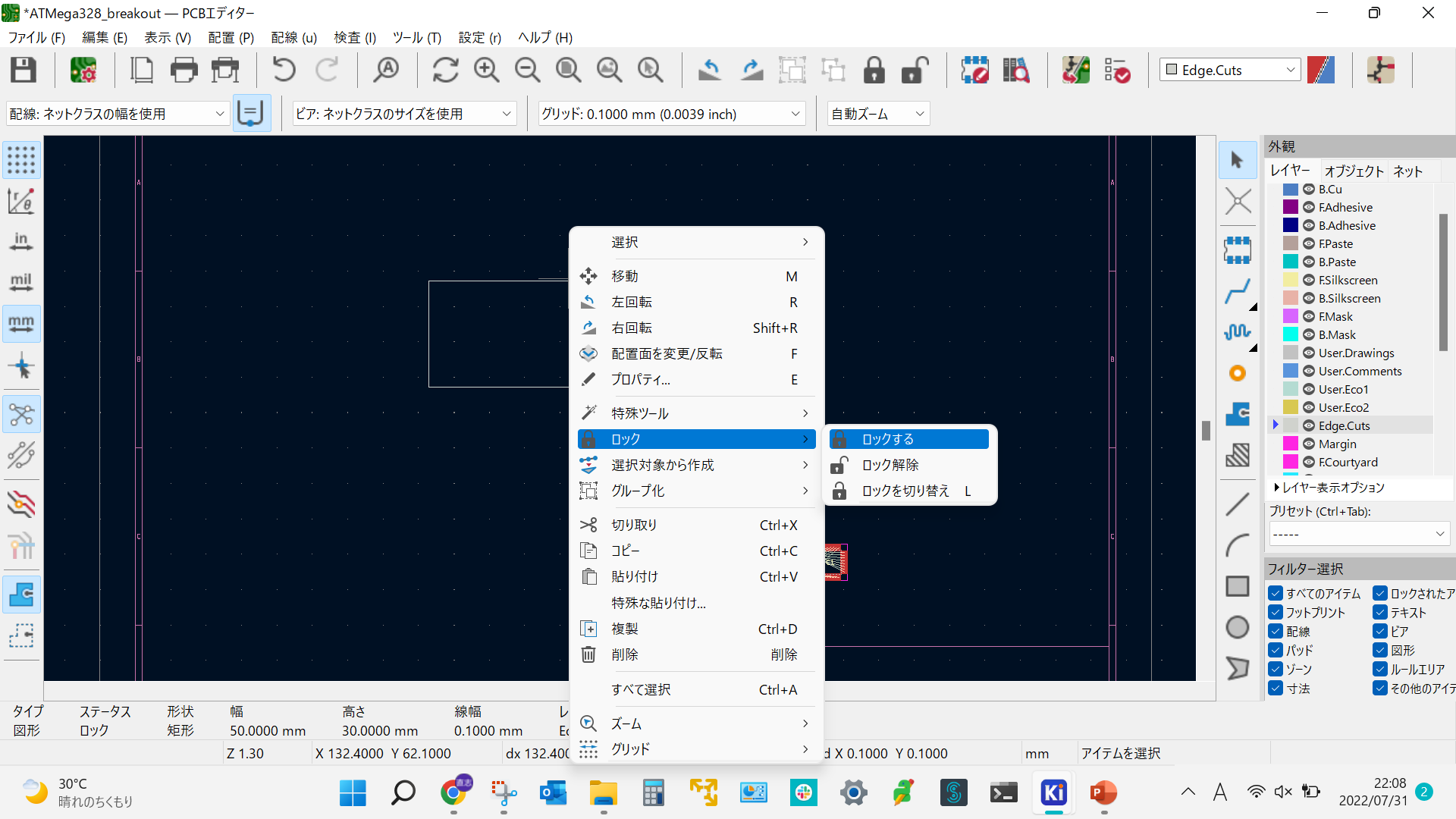Zoom in on the canvas

(x=486, y=70)
